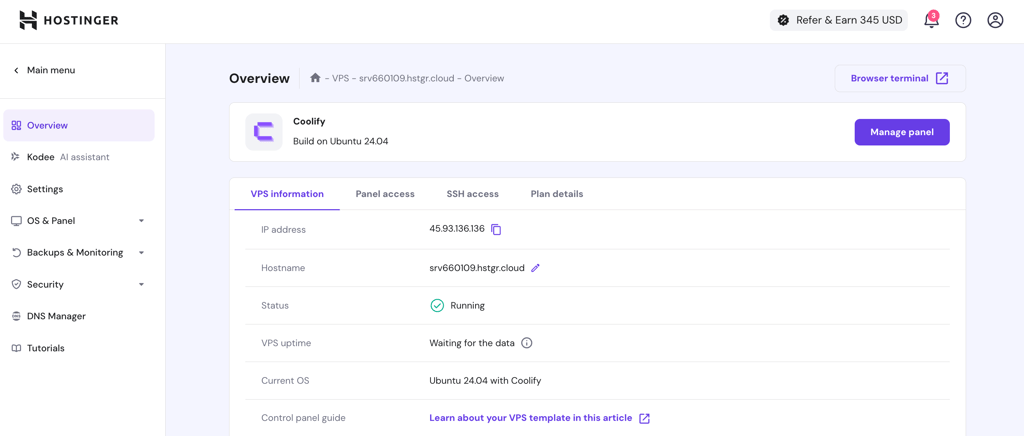Switch to the Panel access tab
1024x436 pixels.
(x=385, y=194)
